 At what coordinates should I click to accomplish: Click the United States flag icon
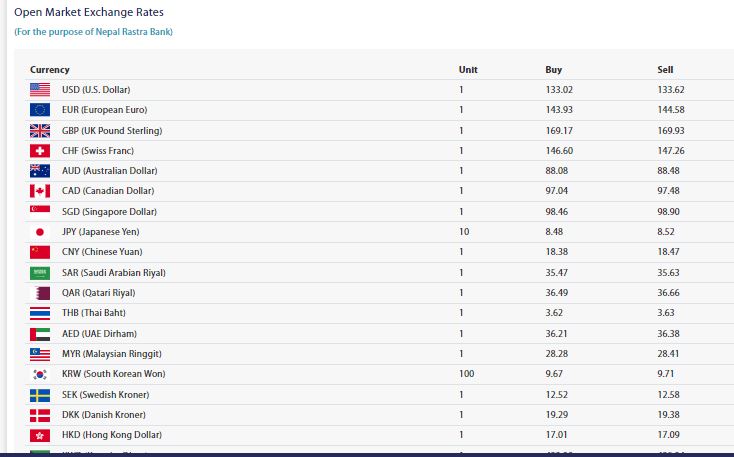pos(40,89)
